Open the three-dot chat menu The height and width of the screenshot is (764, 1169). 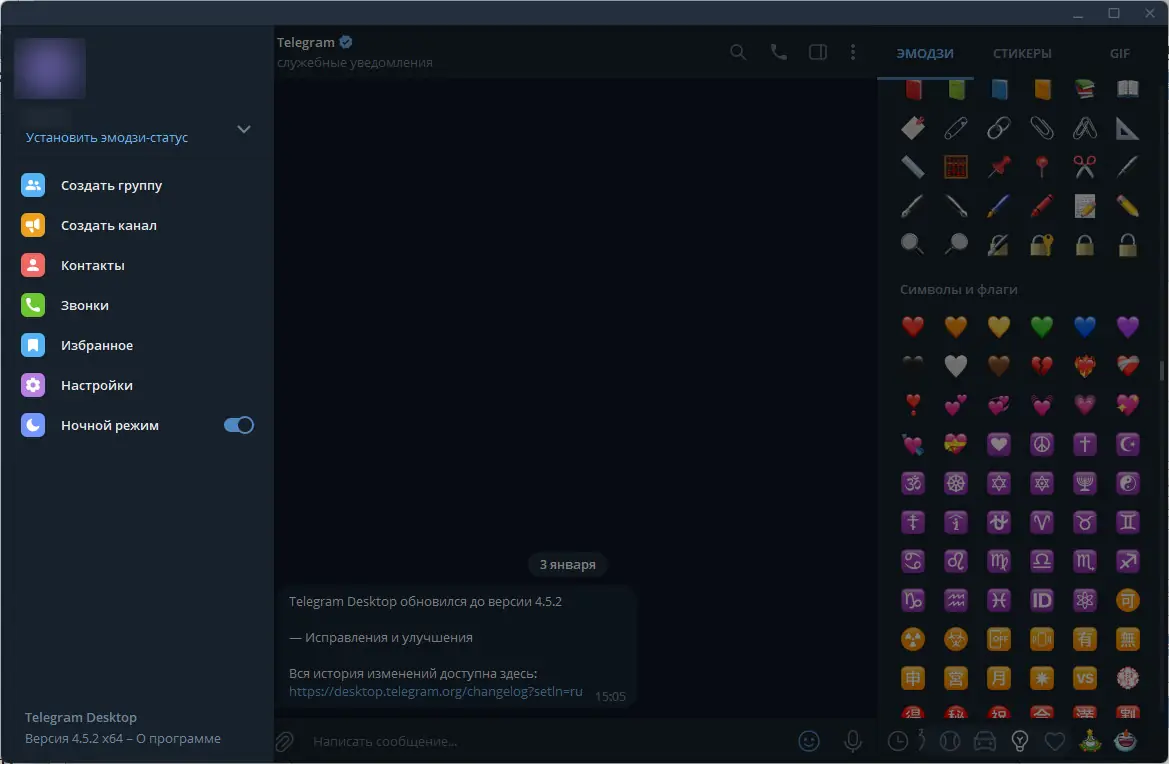(853, 52)
